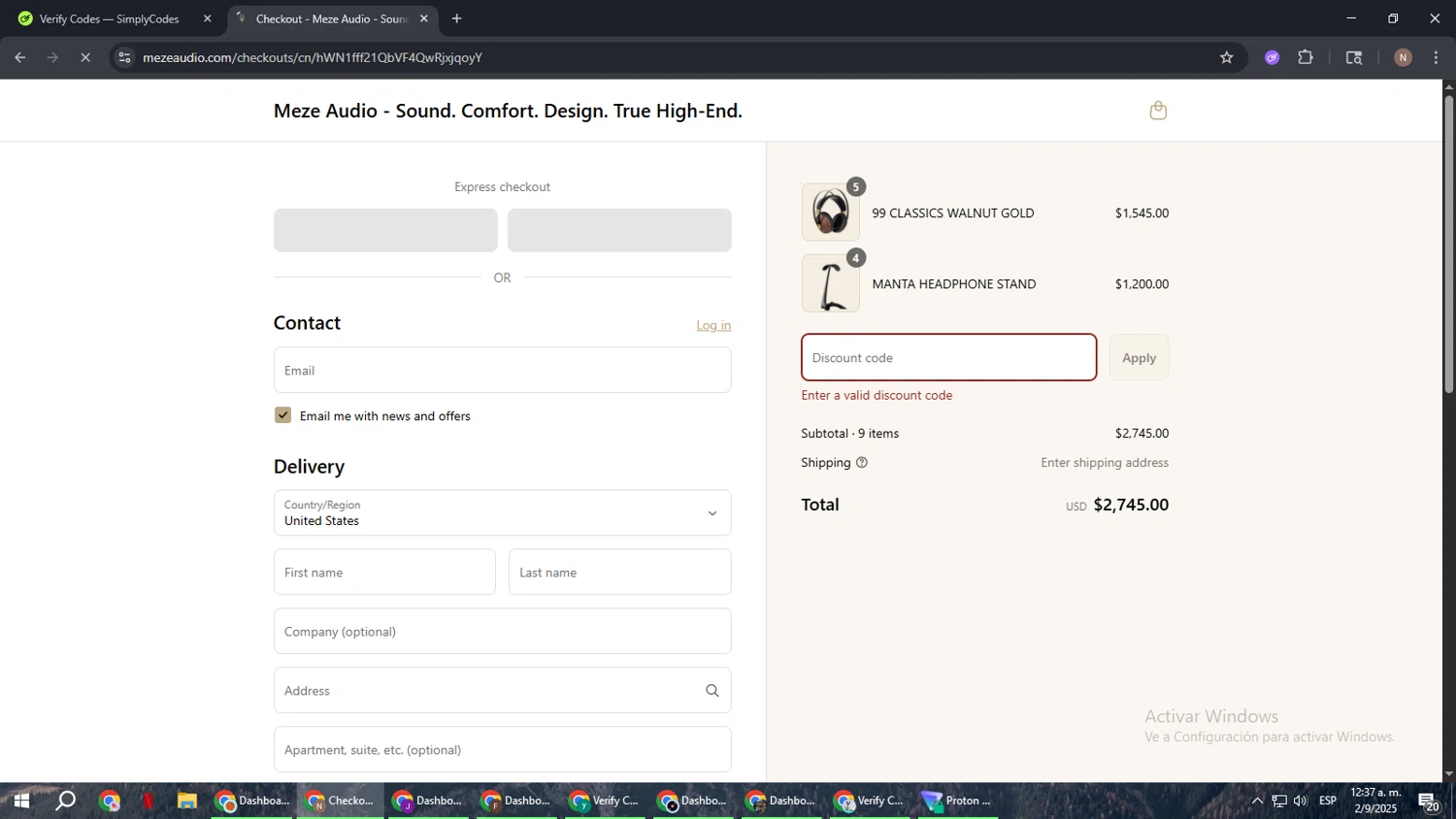Click the $2,745.00 total amount
1456x819 pixels.
(x=1131, y=505)
